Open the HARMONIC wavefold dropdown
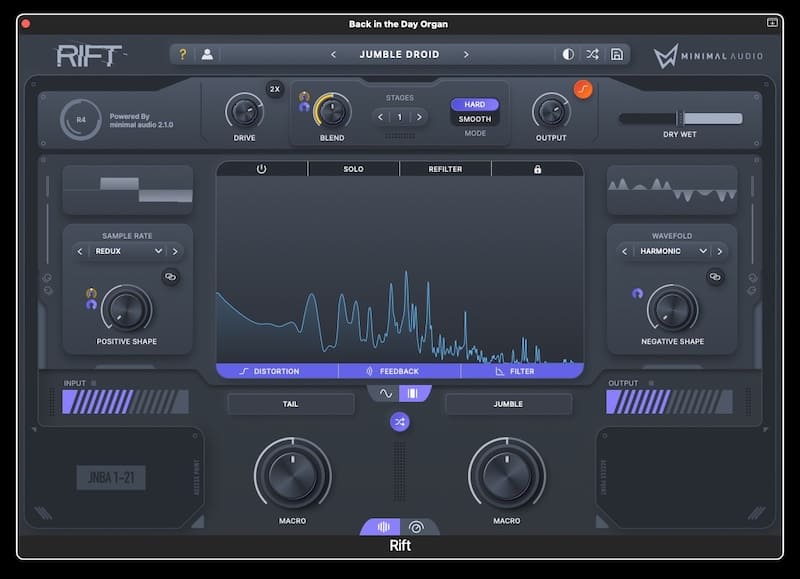Image resolution: width=800 pixels, height=579 pixels. click(672, 251)
